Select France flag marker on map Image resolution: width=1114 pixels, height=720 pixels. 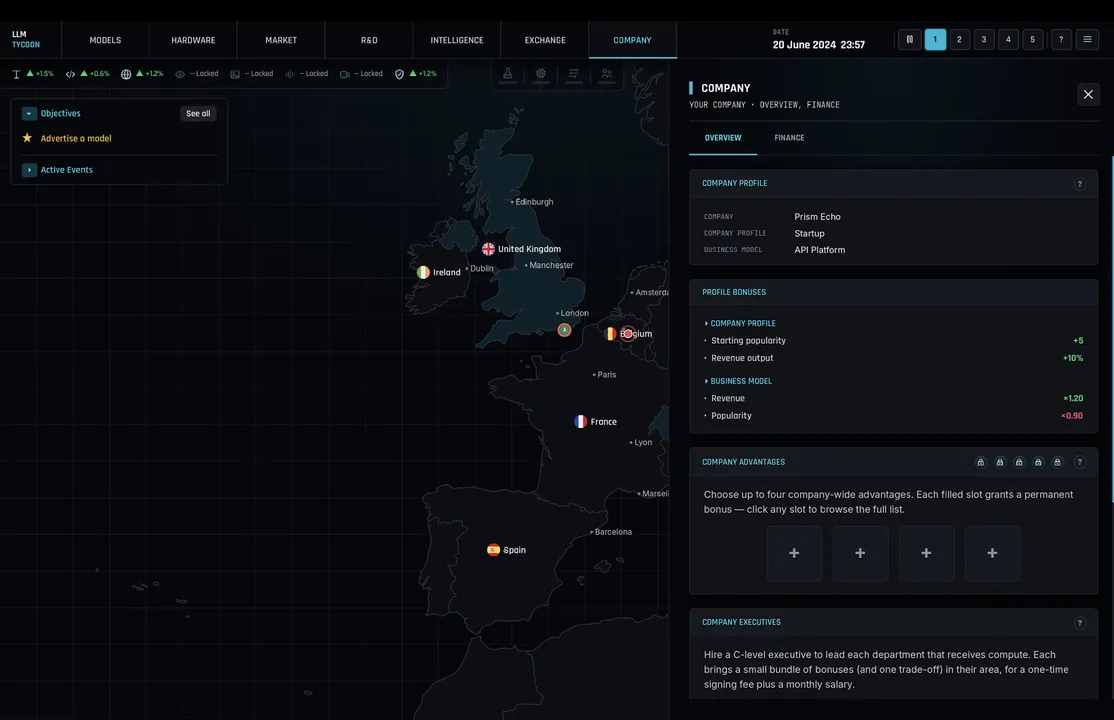tap(580, 421)
